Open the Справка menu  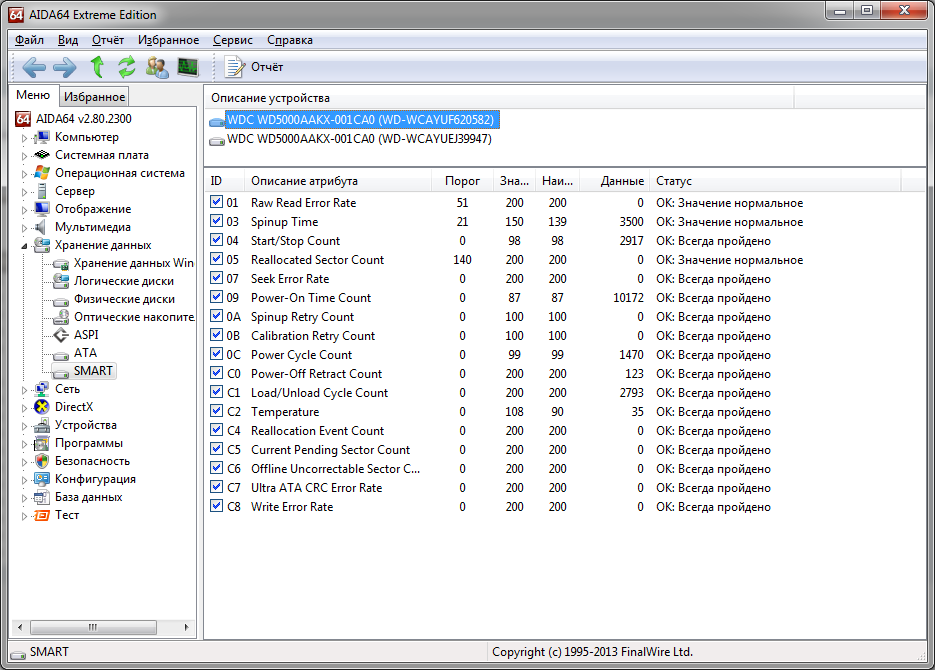pyautogui.click(x=290, y=40)
